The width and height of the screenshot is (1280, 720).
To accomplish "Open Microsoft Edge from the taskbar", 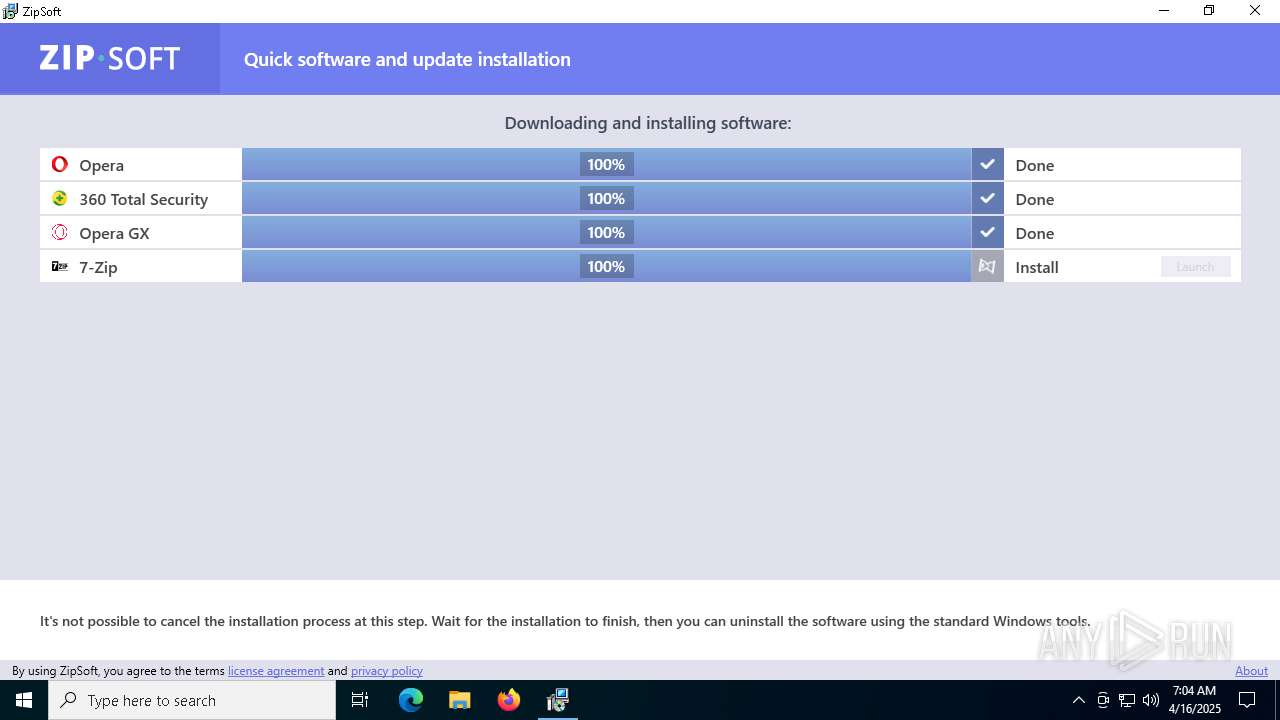I will 411,700.
